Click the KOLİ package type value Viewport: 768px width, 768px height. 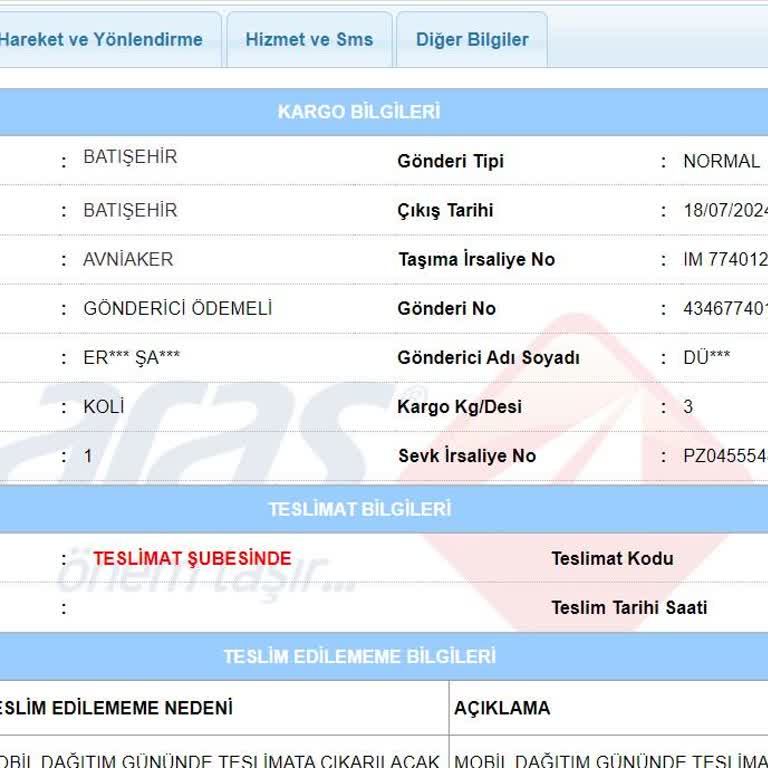(x=104, y=407)
